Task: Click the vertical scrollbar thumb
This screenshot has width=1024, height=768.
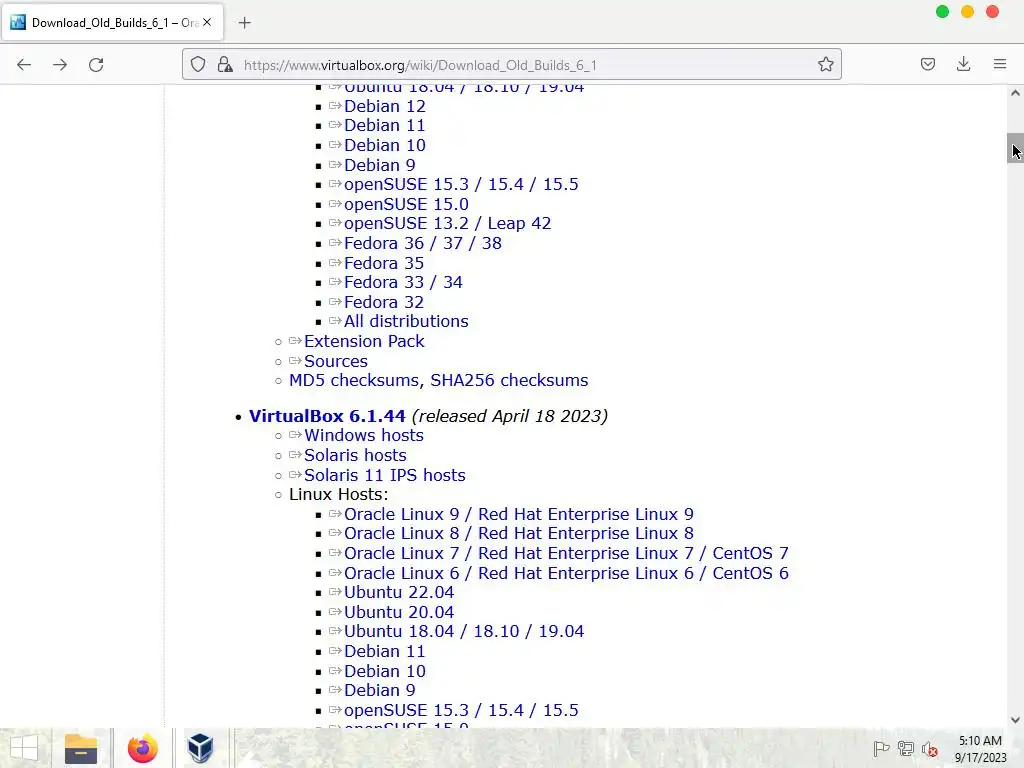Action: (x=1016, y=148)
